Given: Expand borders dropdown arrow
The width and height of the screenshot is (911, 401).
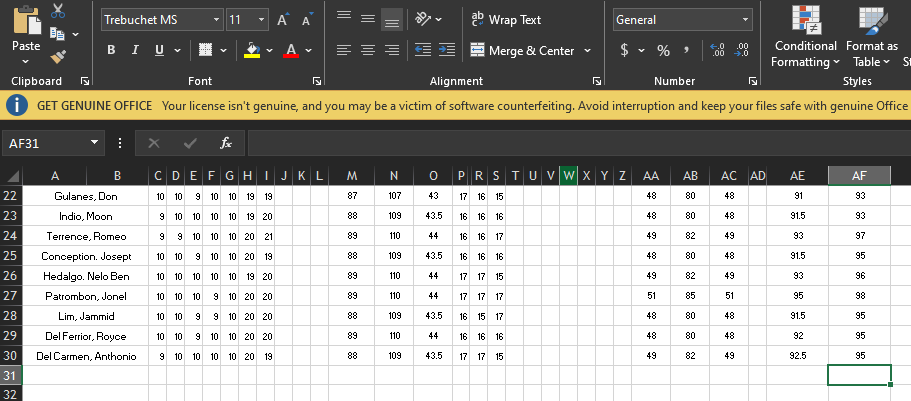Looking at the screenshot, I should [223, 51].
